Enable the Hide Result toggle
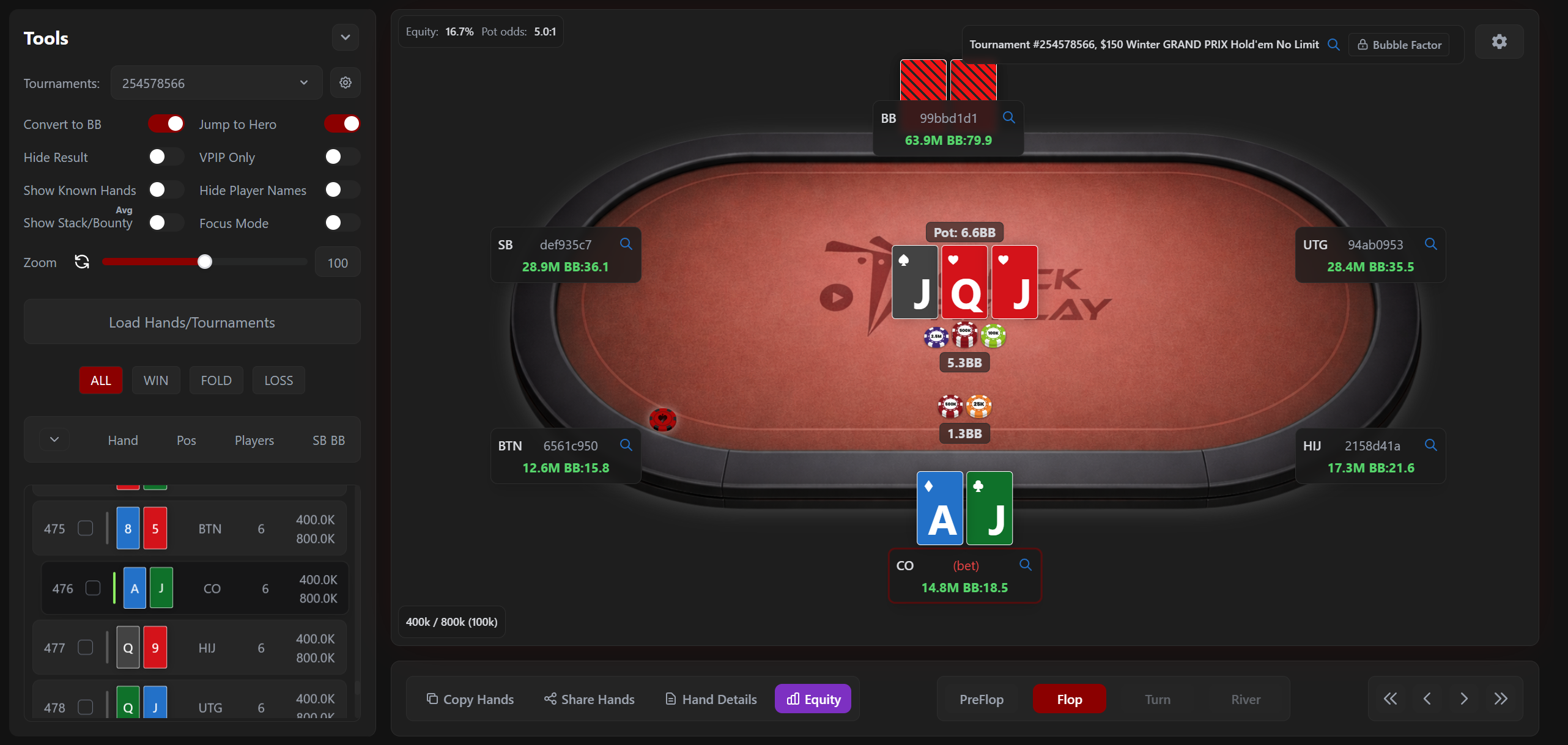 coord(166,157)
